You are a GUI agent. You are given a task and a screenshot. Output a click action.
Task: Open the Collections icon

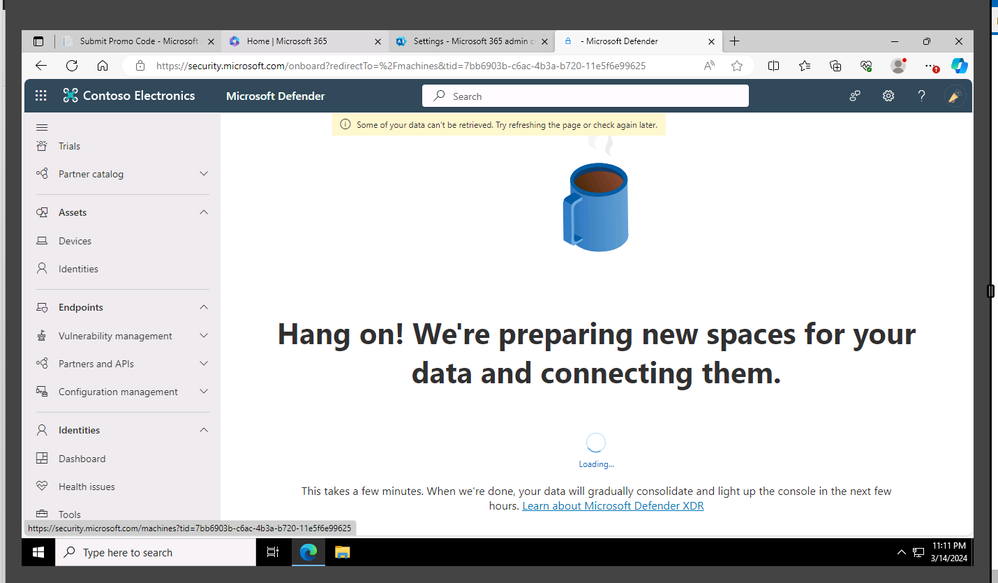(835, 66)
